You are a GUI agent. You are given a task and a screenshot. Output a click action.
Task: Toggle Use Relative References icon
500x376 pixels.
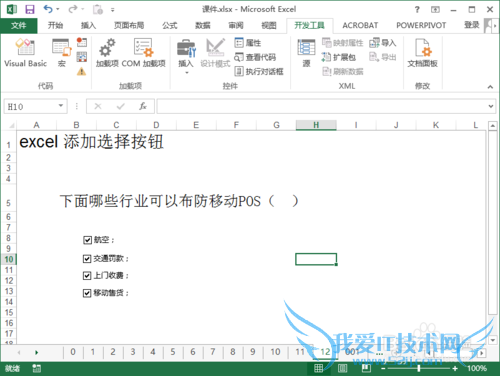click(82, 57)
